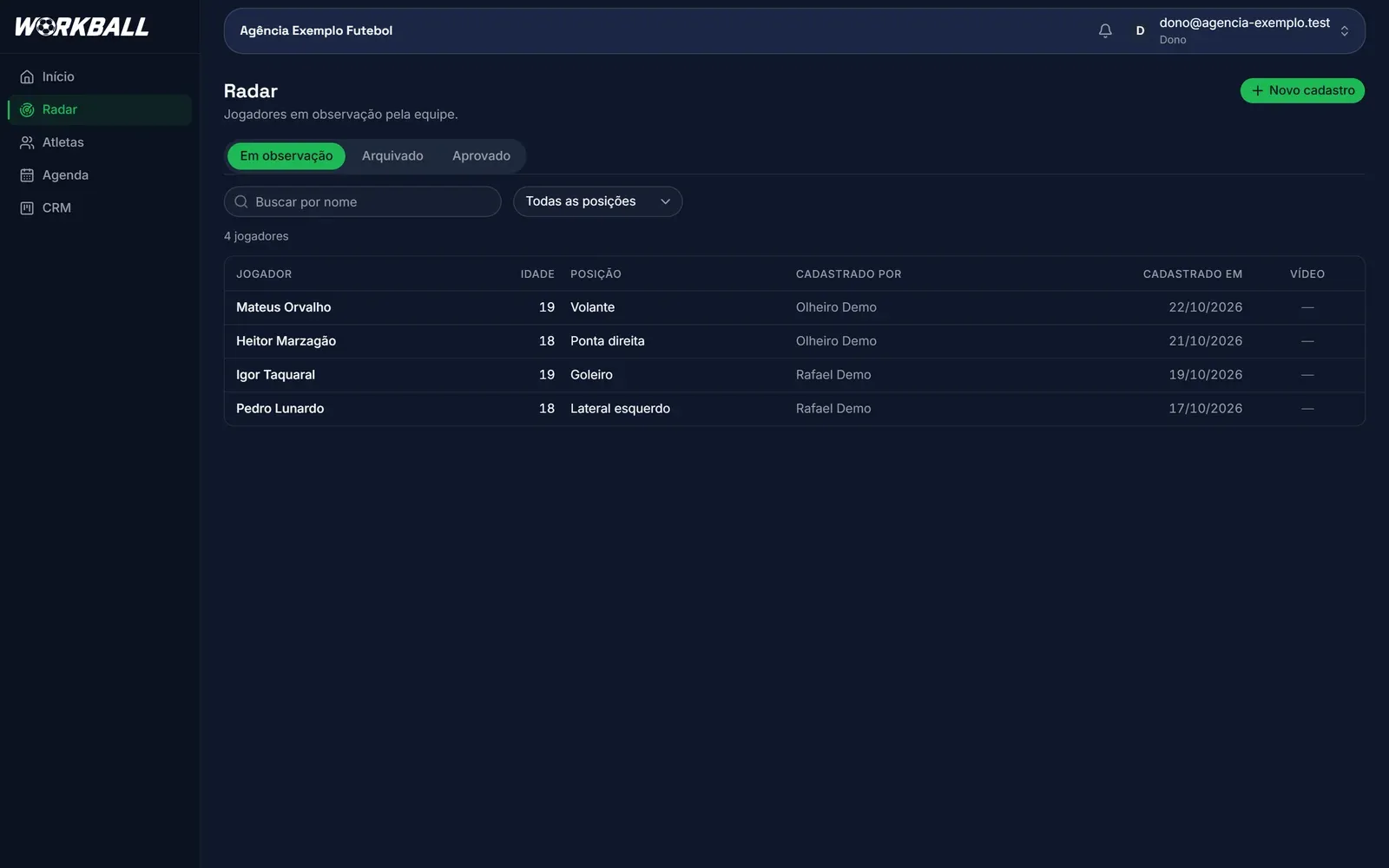
Task: Click the IDADE column header
Action: 537,274
